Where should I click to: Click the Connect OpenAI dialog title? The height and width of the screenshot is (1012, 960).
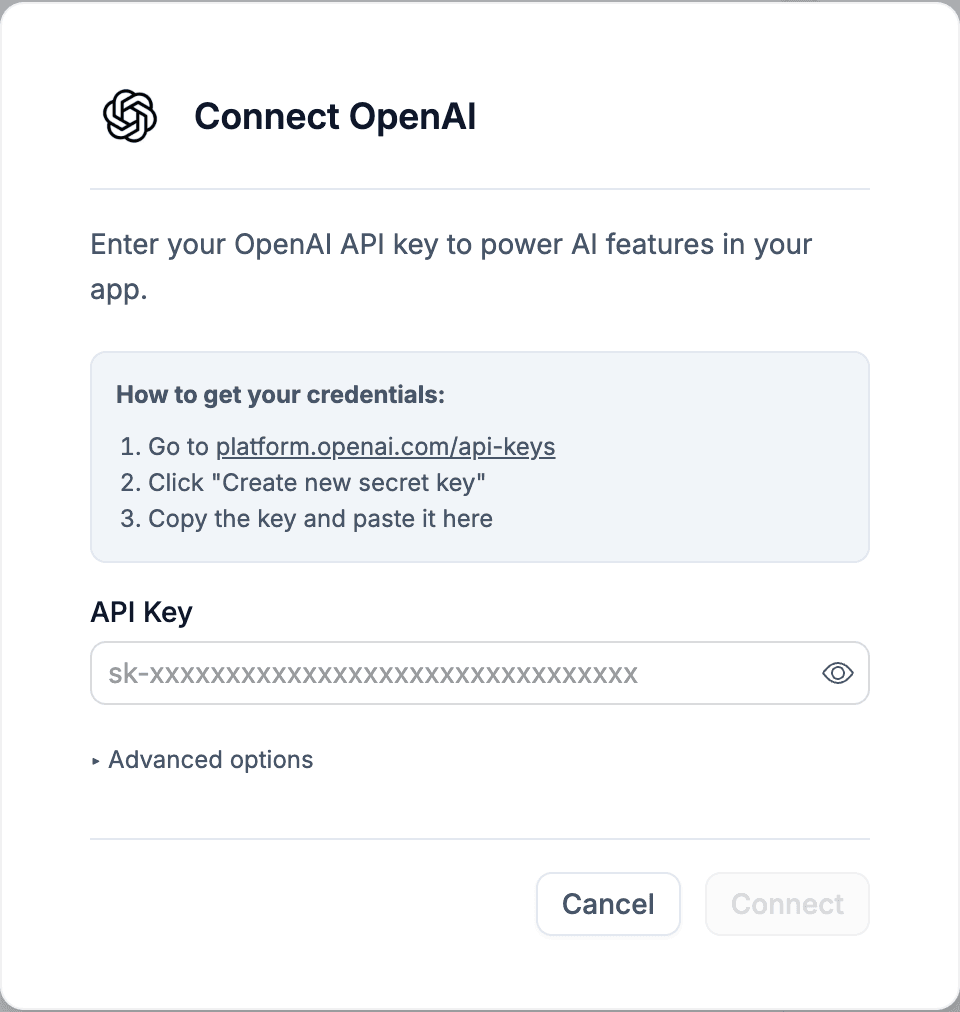point(336,116)
